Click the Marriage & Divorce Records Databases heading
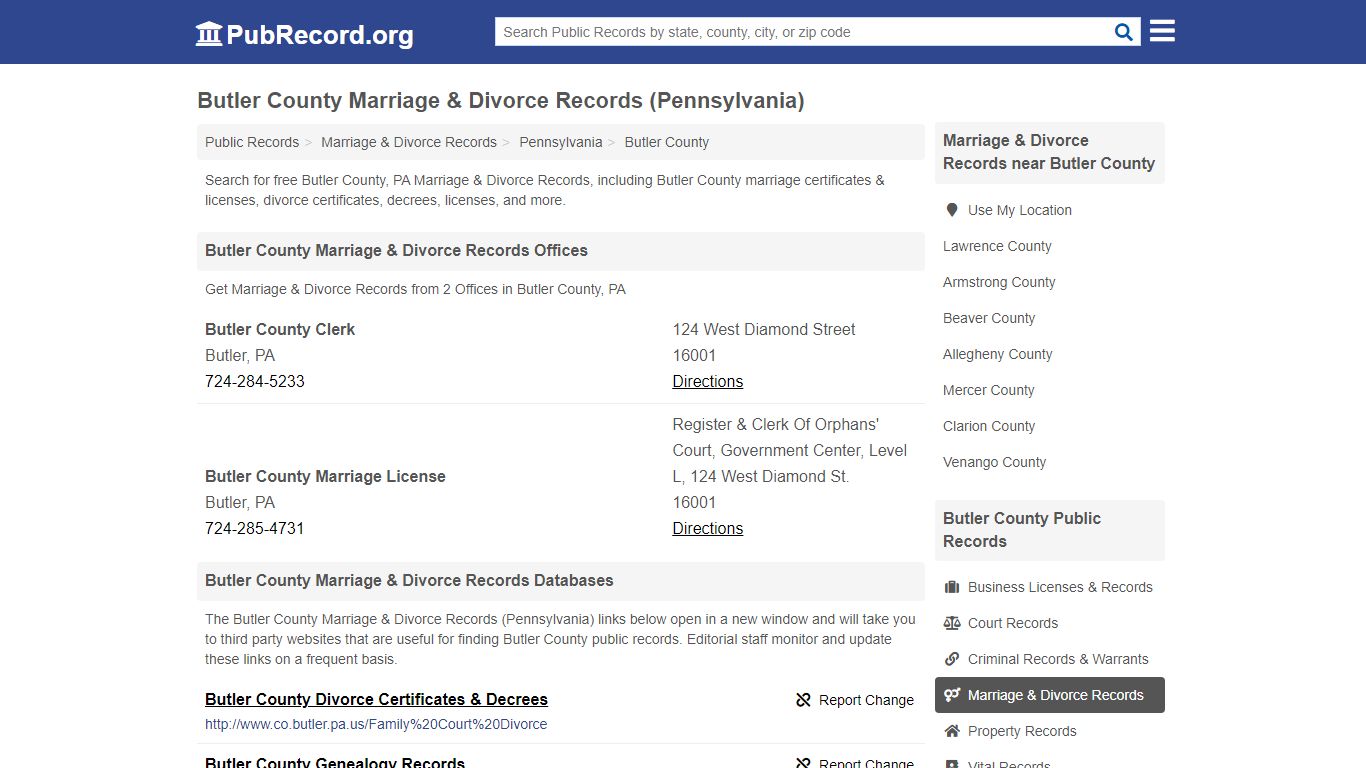Screen dimensions: 1366x768 (x=409, y=580)
